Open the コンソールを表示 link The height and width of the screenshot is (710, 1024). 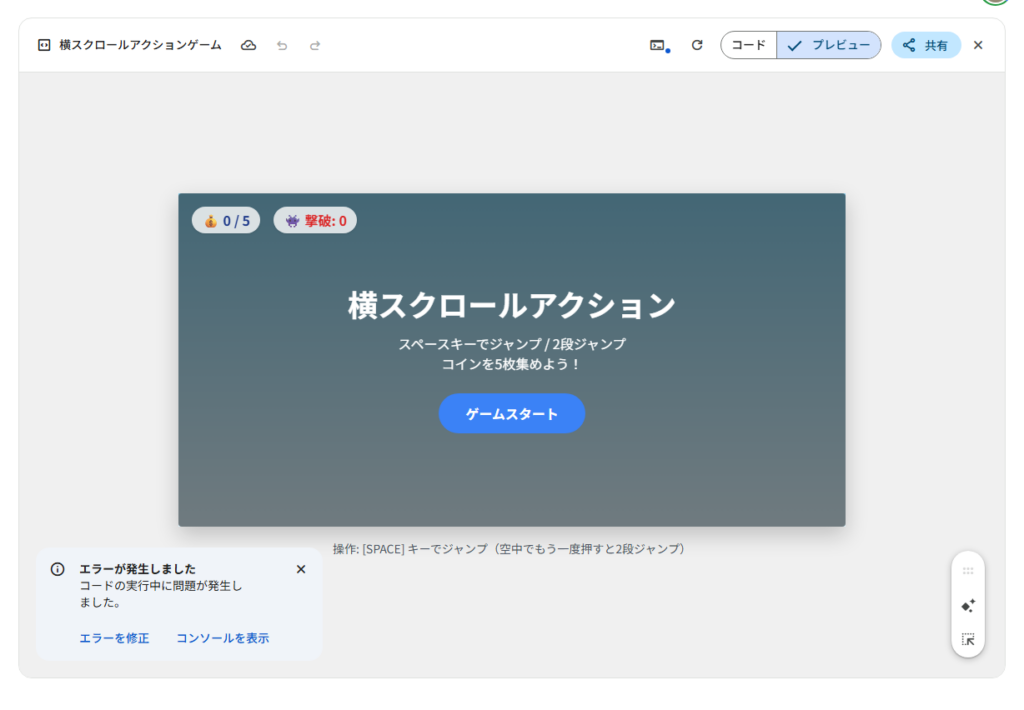tap(222, 638)
